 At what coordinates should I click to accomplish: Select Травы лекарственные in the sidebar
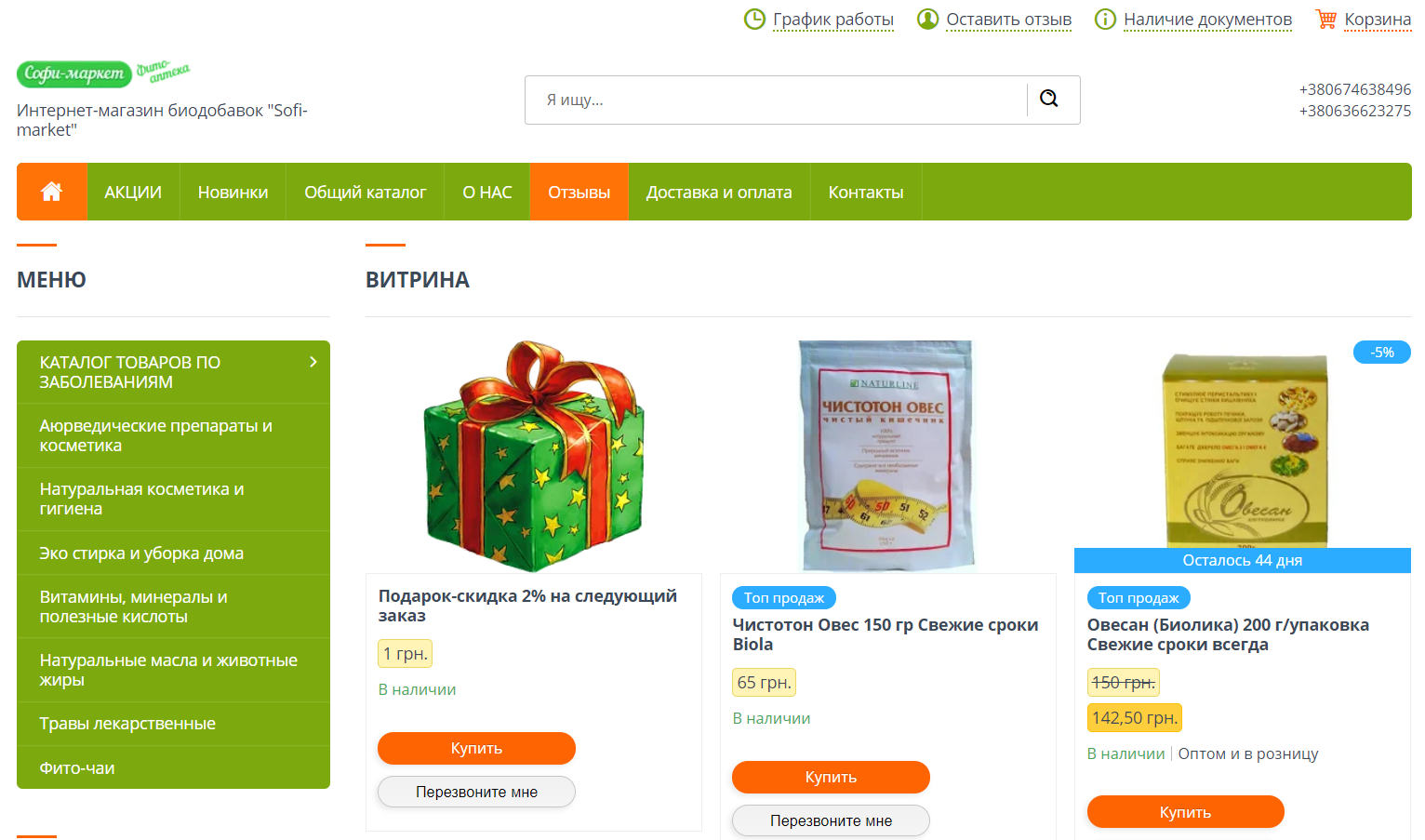coord(173,724)
